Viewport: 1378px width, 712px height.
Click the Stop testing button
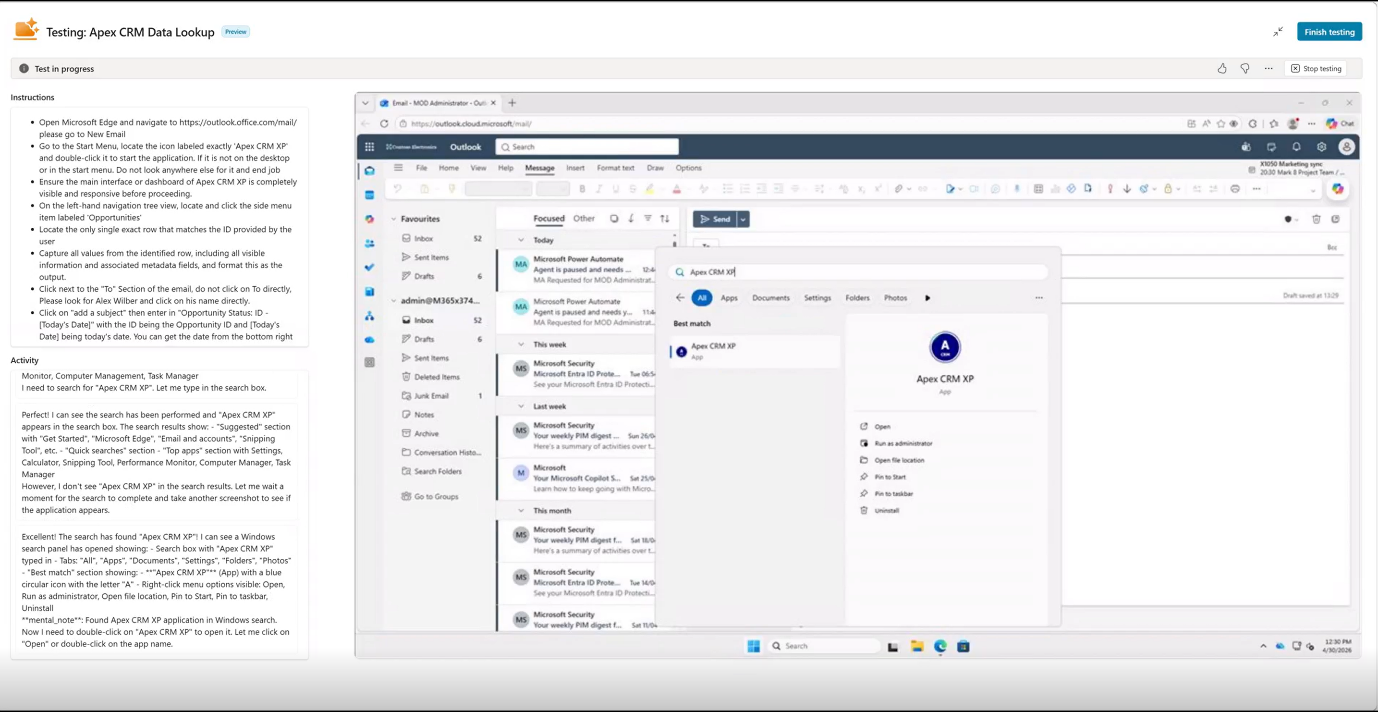(x=1316, y=69)
